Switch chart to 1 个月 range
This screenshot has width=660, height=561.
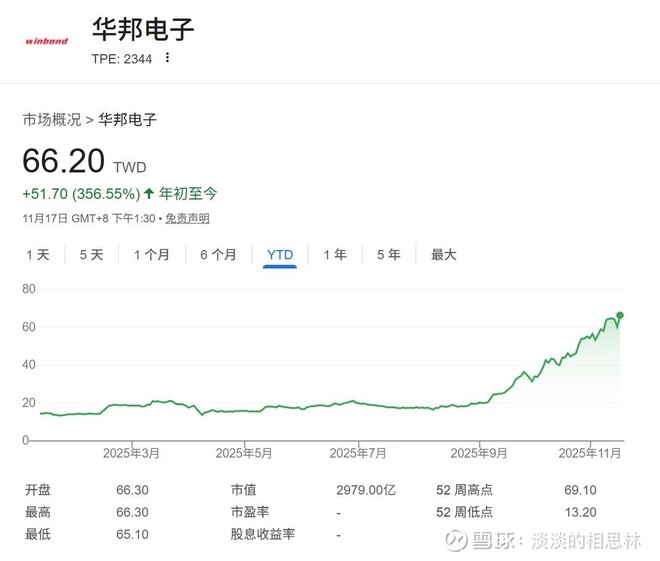(x=152, y=255)
